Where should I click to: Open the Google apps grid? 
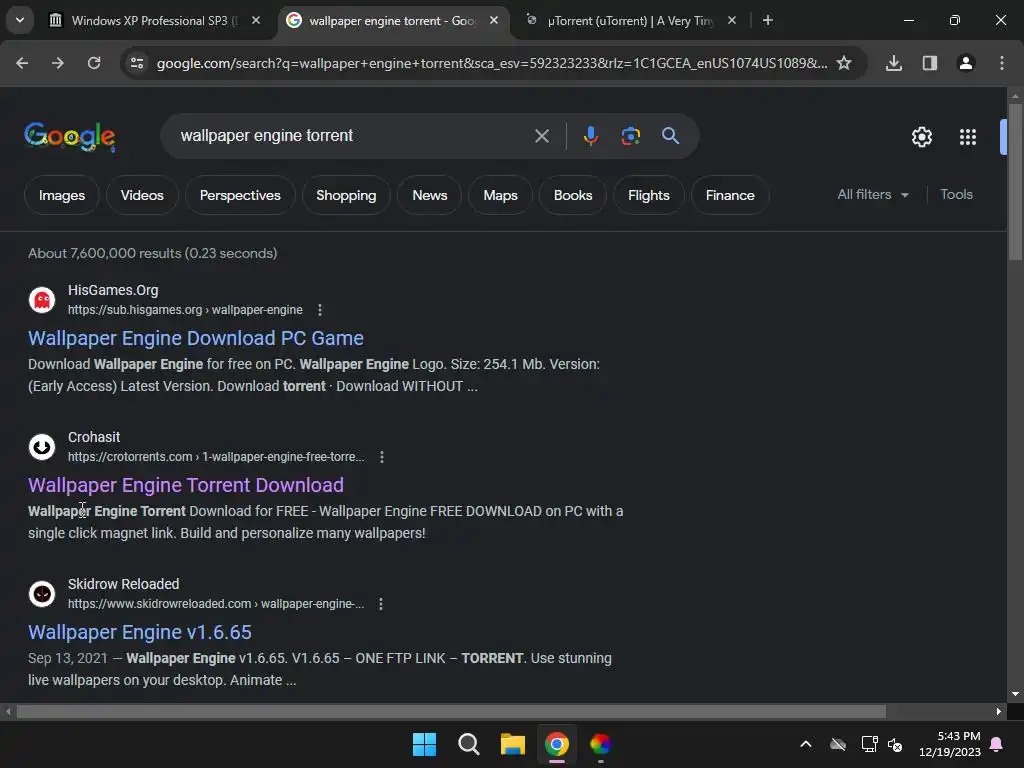pyautogui.click(x=968, y=137)
